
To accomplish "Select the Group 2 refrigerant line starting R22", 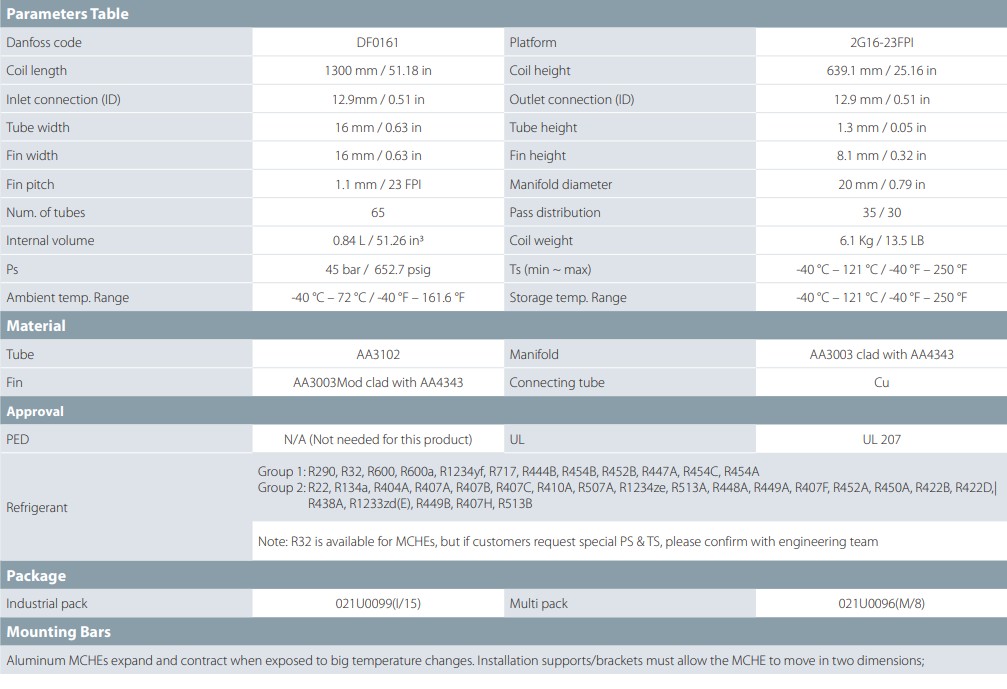I will pos(626,487).
